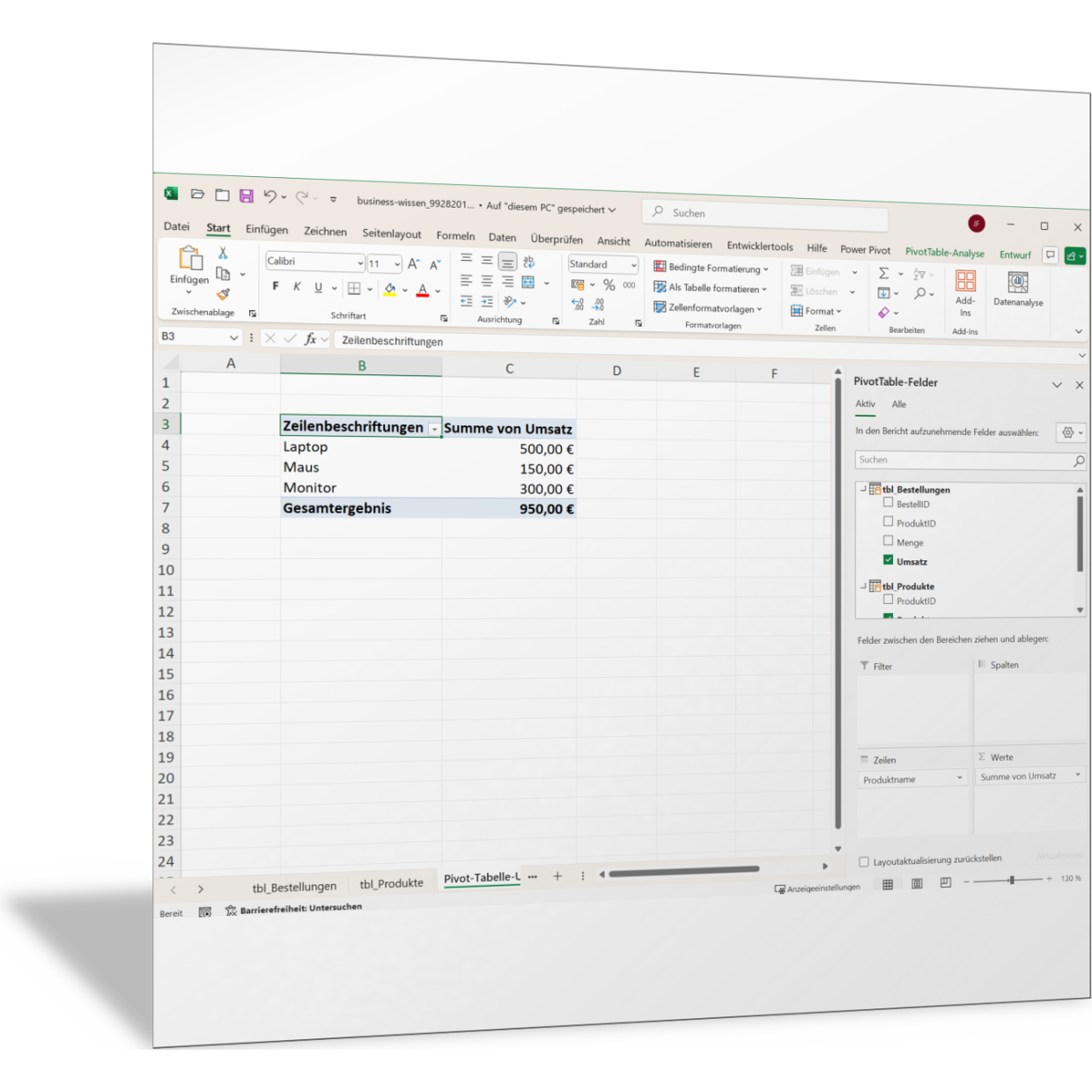Click the underline formatting icon

(319, 287)
